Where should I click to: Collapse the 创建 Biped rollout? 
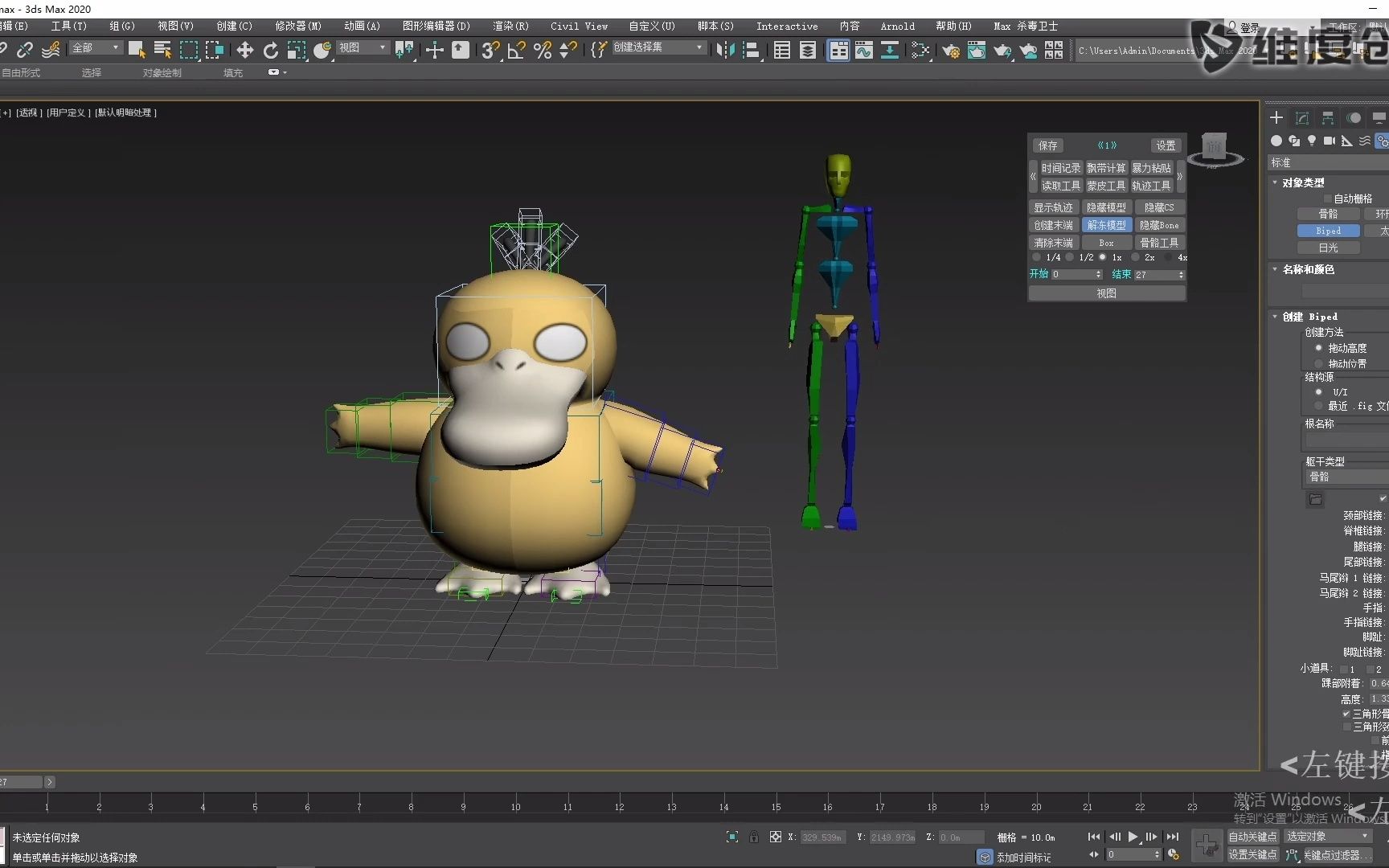pyautogui.click(x=1276, y=317)
